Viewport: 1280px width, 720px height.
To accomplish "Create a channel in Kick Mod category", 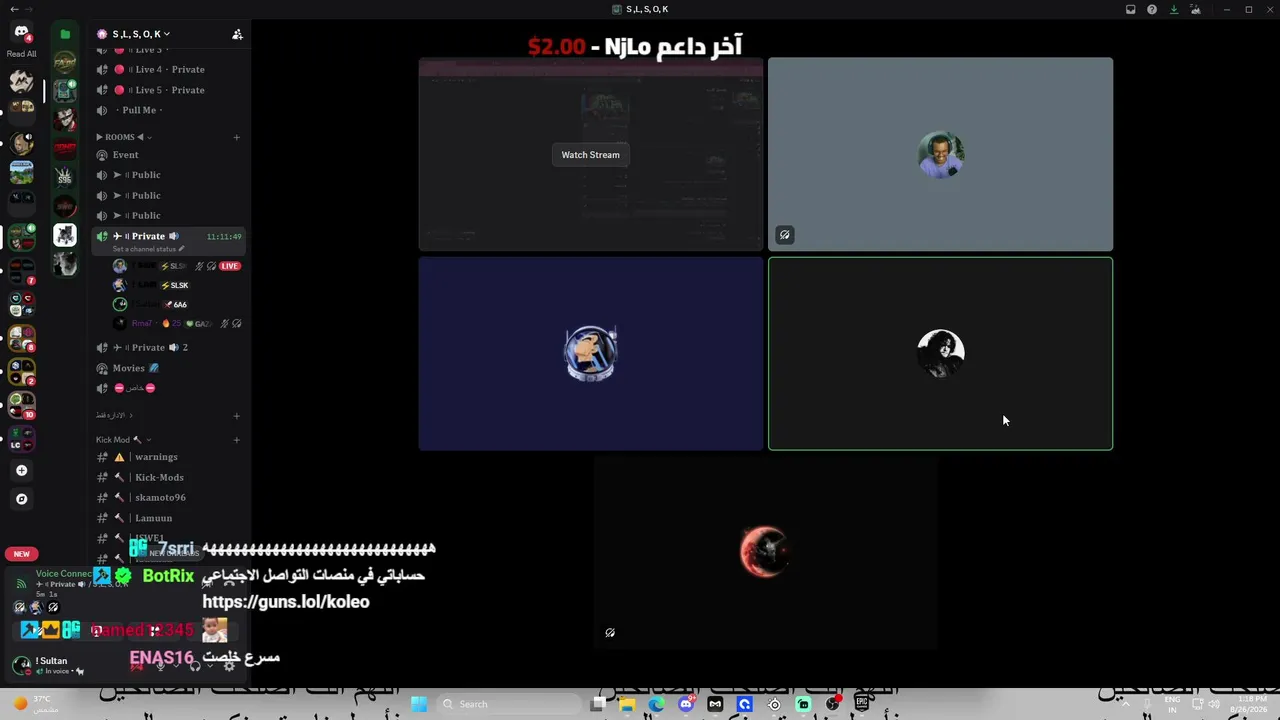I will [x=237, y=440].
